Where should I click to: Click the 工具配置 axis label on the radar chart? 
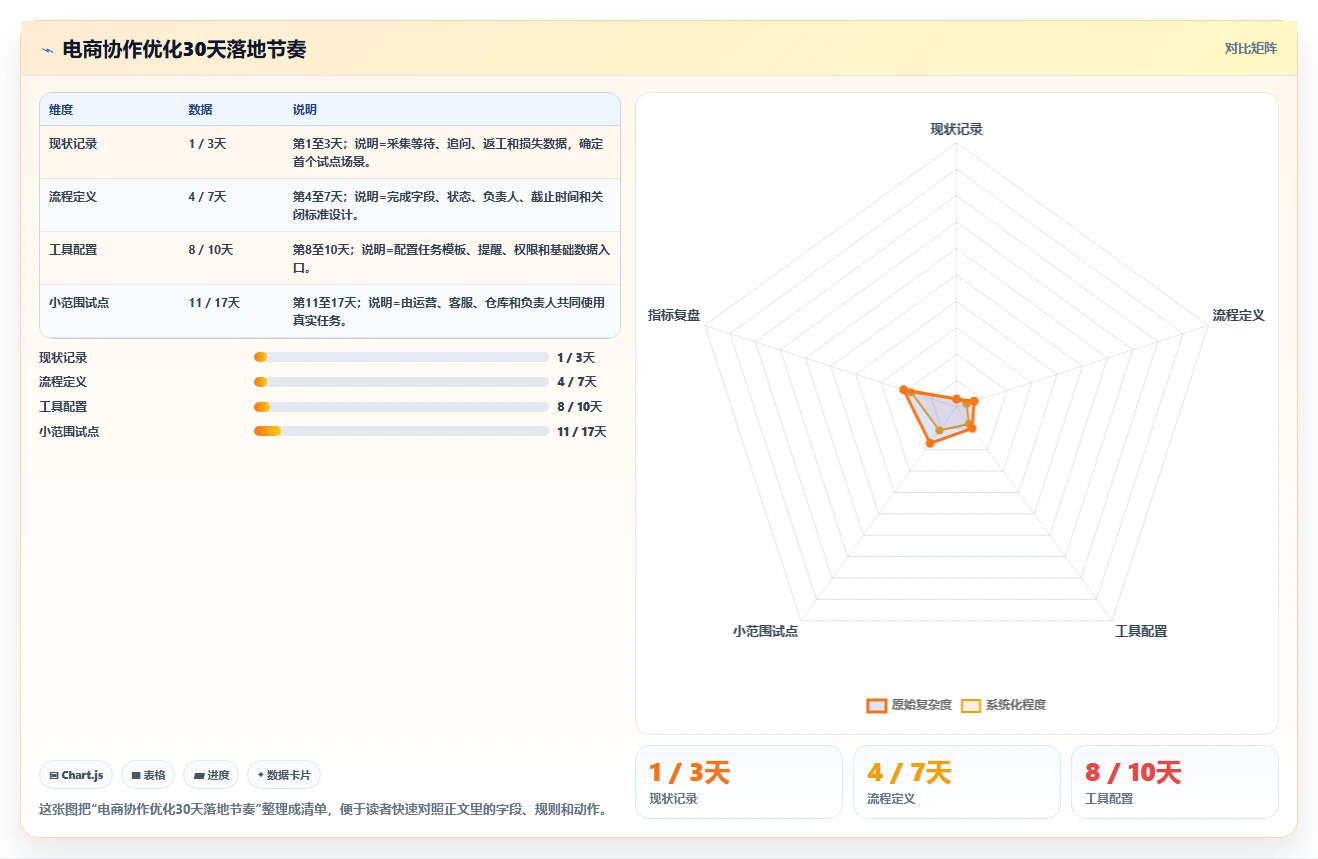click(1141, 631)
